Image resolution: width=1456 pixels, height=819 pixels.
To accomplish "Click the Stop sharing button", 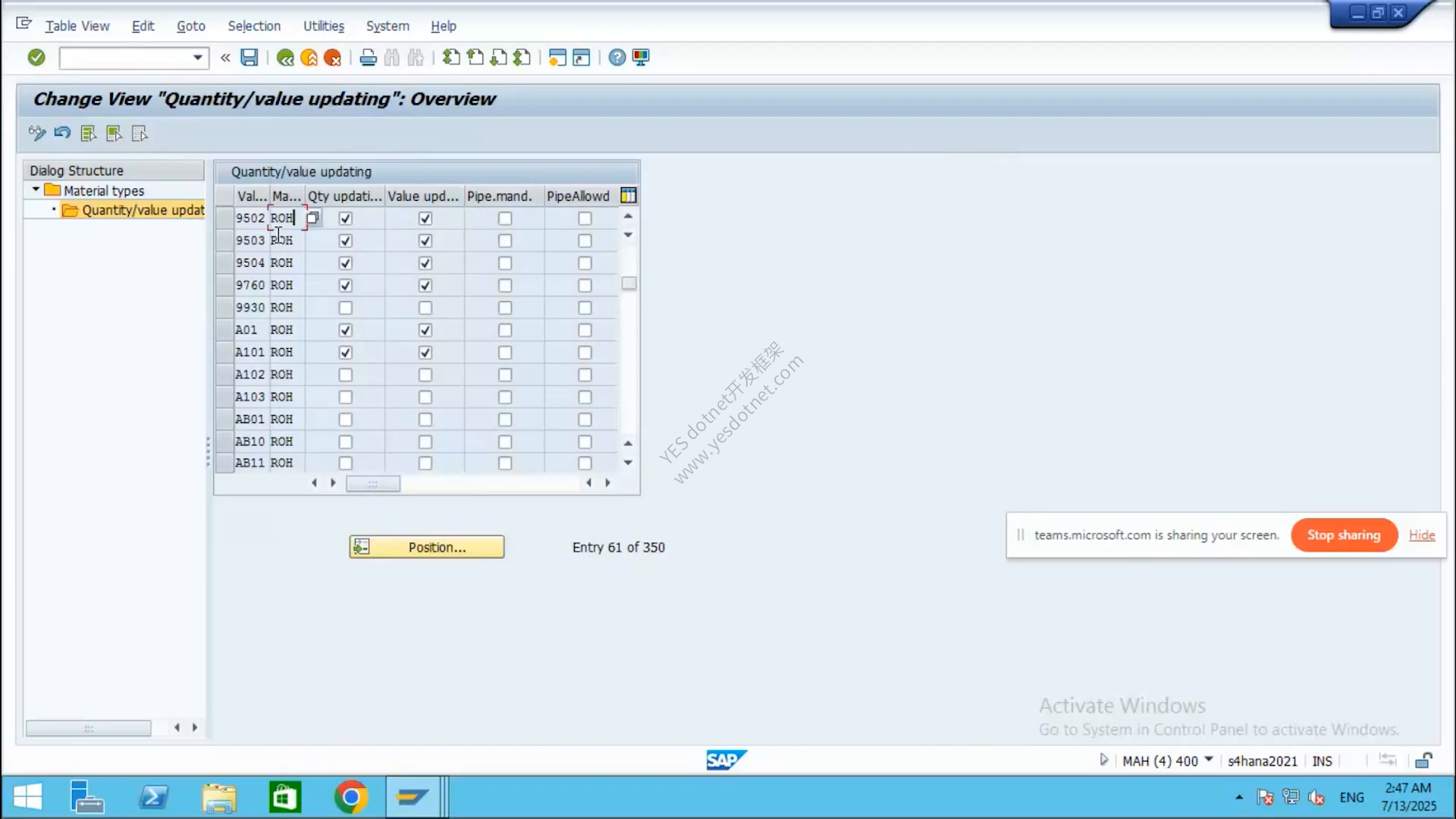I will (x=1344, y=535).
